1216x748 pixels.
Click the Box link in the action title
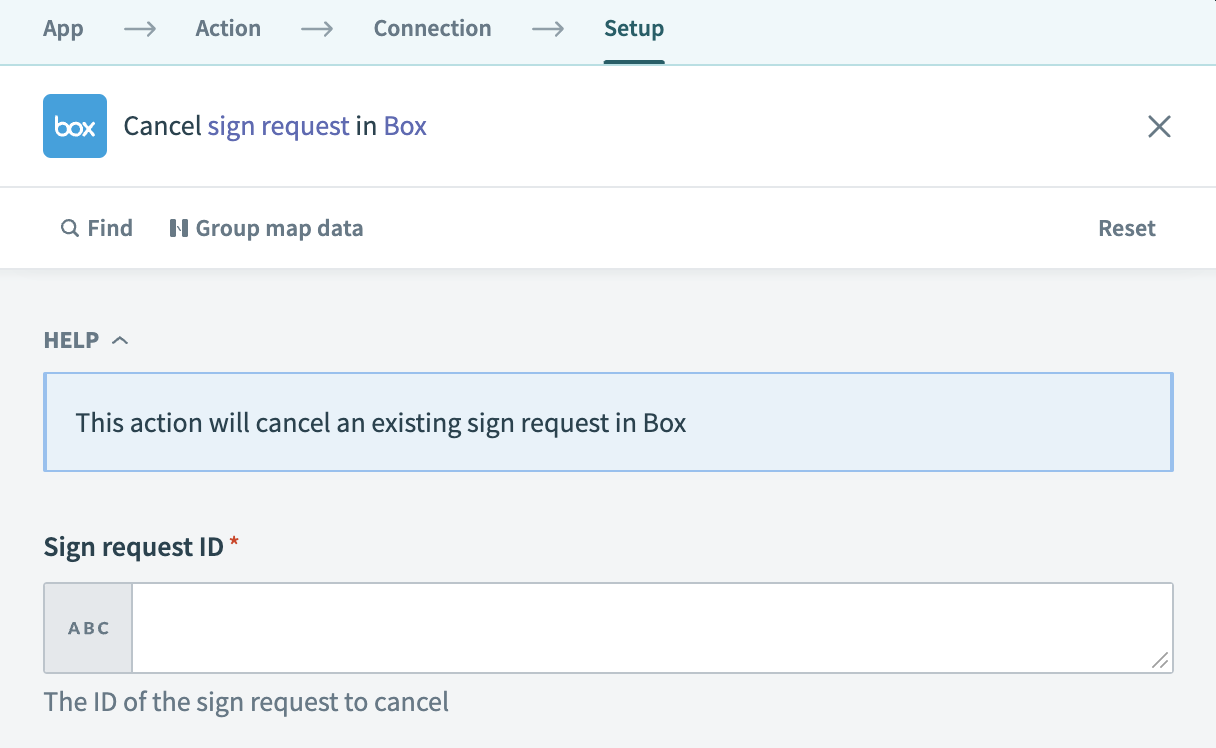(x=406, y=126)
